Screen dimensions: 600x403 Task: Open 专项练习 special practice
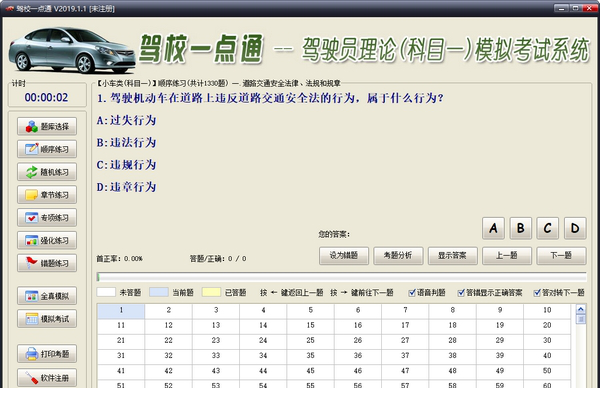47,217
